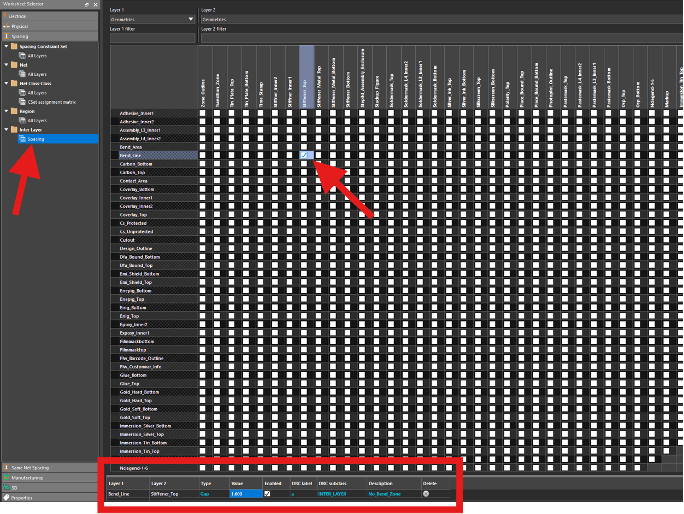Open the Same Net Spacing section
684x514 pixels.
(x=50, y=467)
